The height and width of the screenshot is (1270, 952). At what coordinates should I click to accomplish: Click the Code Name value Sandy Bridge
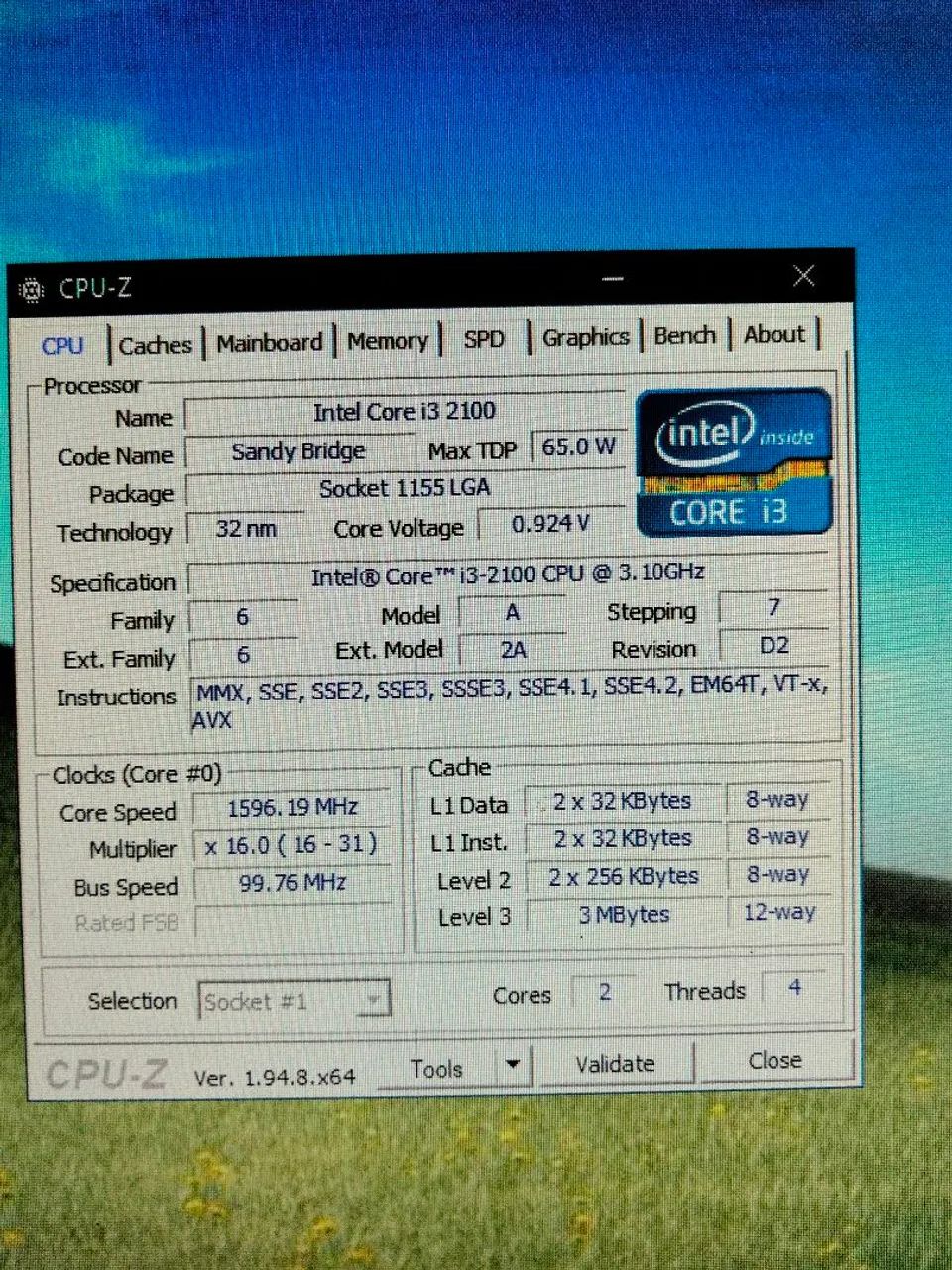[297, 452]
